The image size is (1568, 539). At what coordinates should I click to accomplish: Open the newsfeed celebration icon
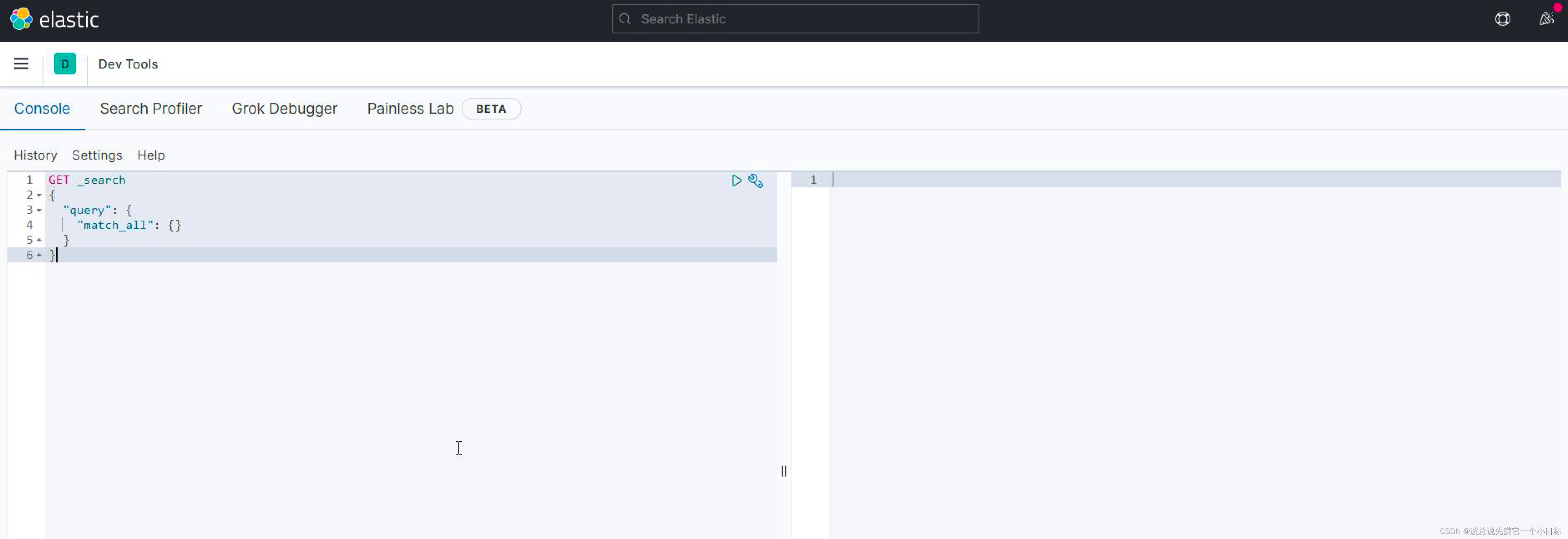(x=1546, y=19)
